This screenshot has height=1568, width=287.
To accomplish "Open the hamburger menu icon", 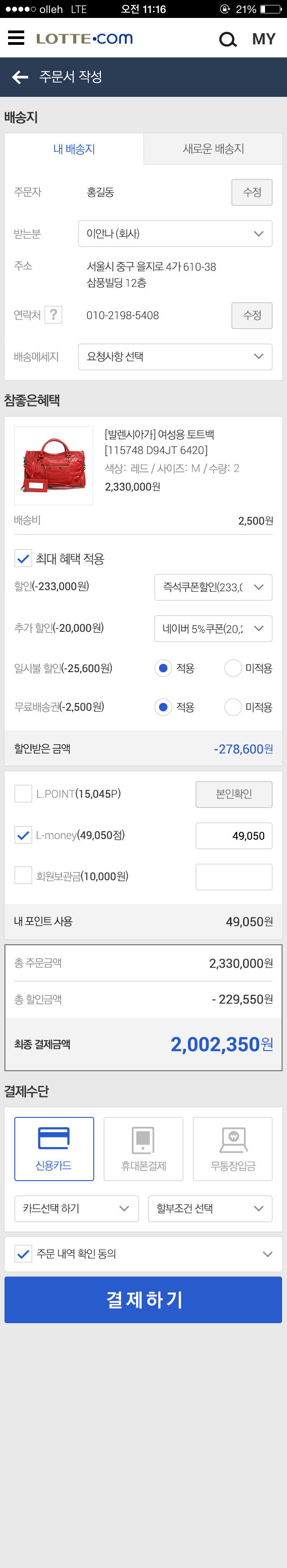I will pyautogui.click(x=17, y=39).
